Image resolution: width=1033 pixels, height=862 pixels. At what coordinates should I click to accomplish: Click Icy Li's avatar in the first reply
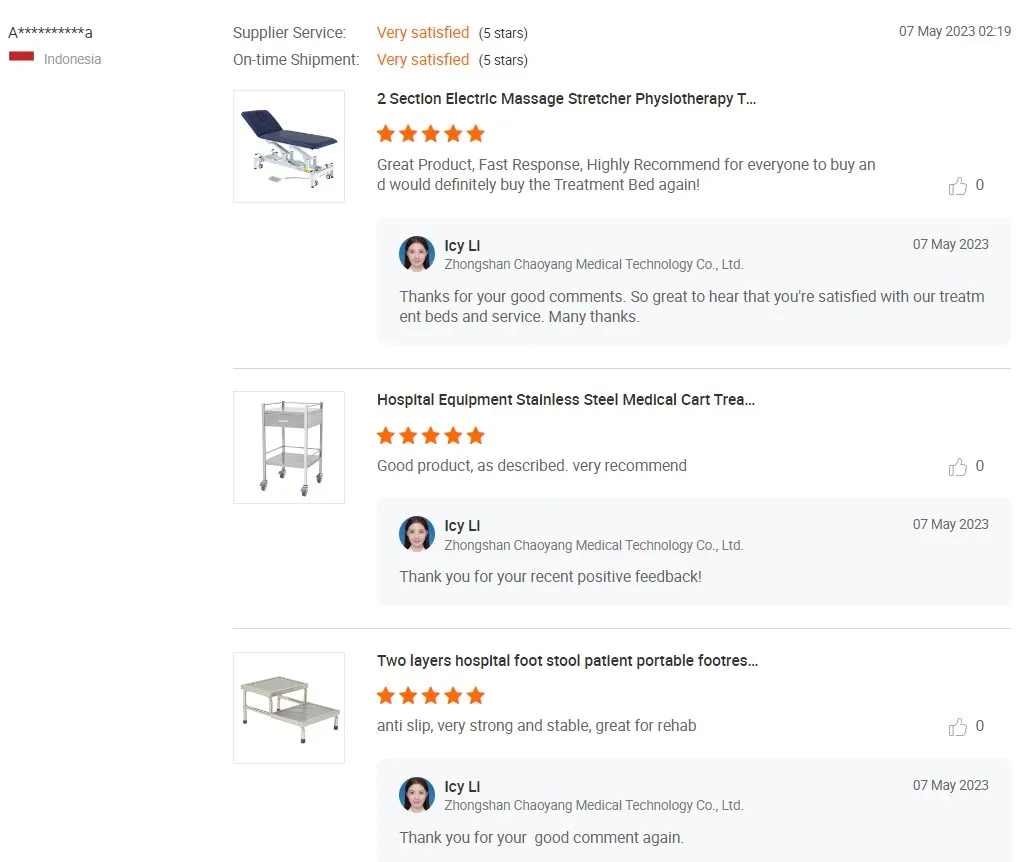(x=417, y=254)
